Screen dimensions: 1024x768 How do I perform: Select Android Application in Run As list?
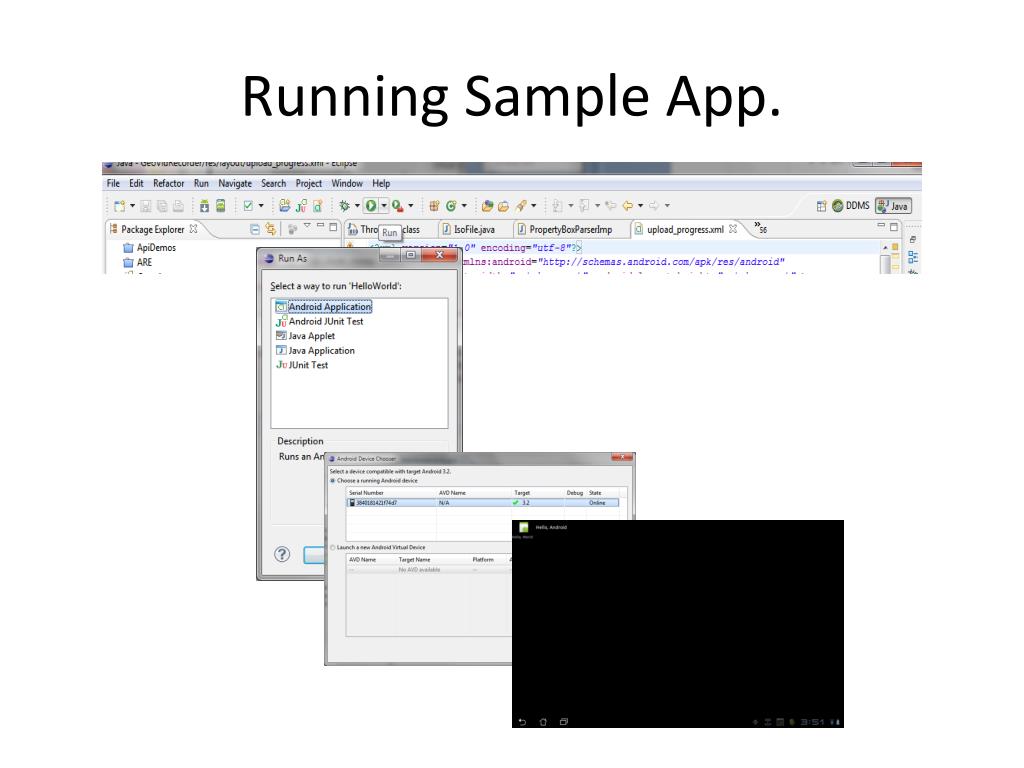pyautogui.click(x=323, y=306)
